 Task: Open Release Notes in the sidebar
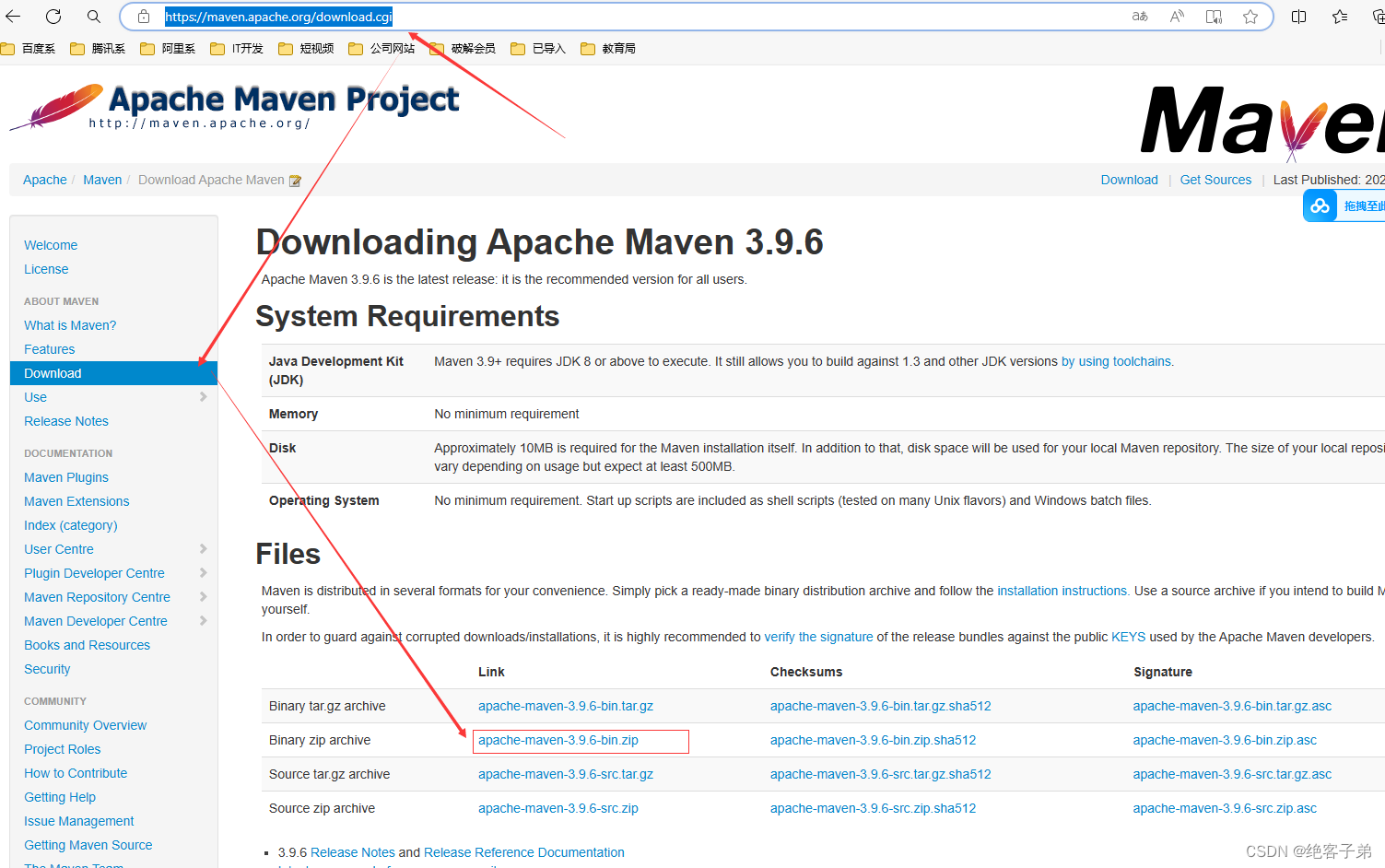click(66, 421)
